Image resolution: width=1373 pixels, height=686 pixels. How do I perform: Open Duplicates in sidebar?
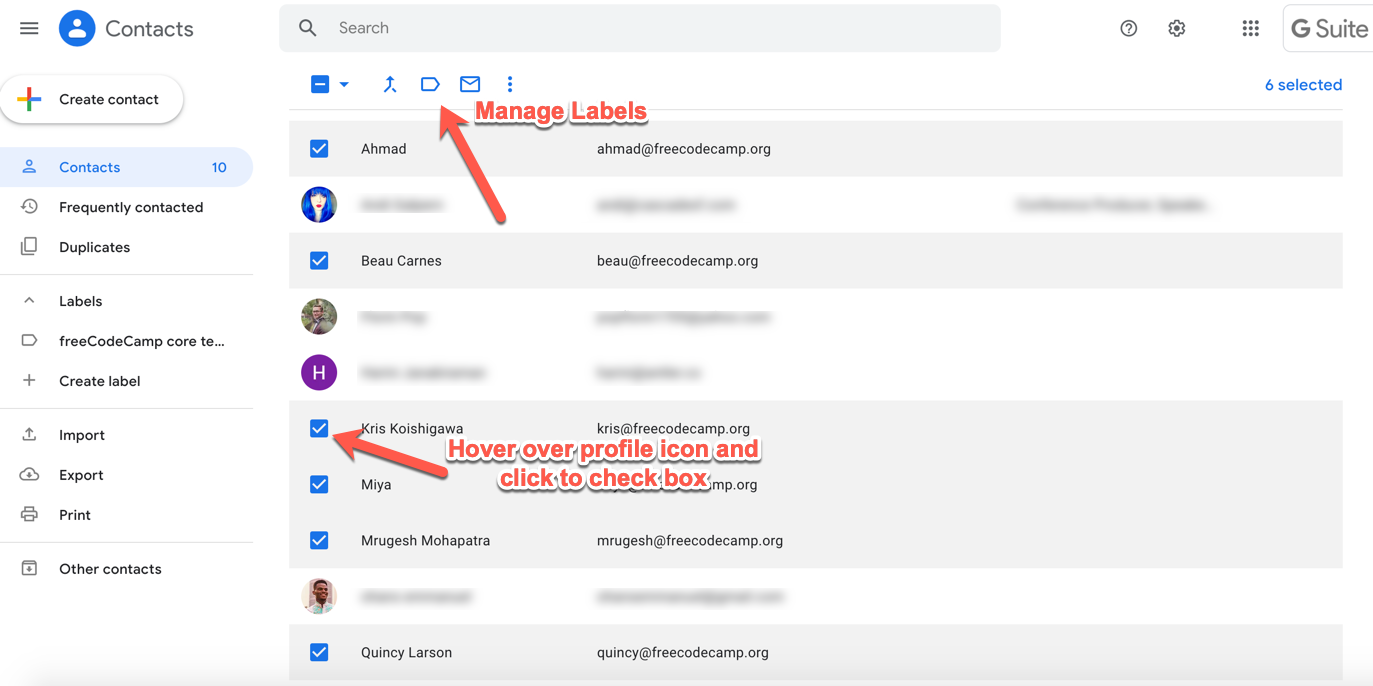tap(126, 247)
